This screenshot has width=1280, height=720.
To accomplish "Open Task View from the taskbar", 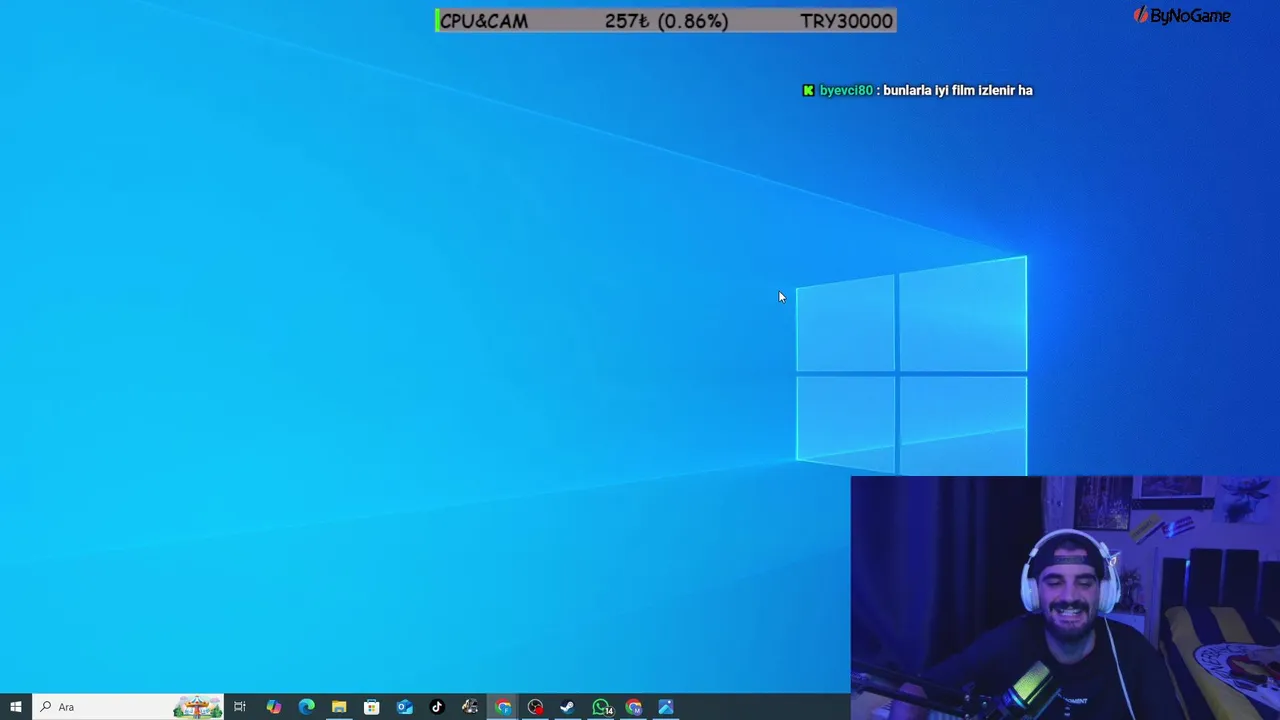I will tap(240, 707).
